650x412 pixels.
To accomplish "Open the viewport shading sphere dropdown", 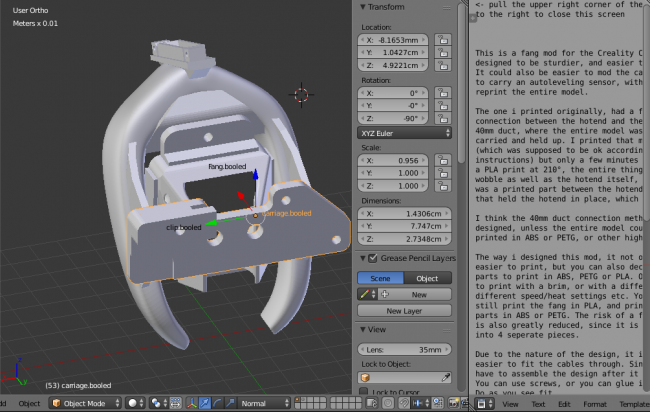I will (x=136, y=403).
